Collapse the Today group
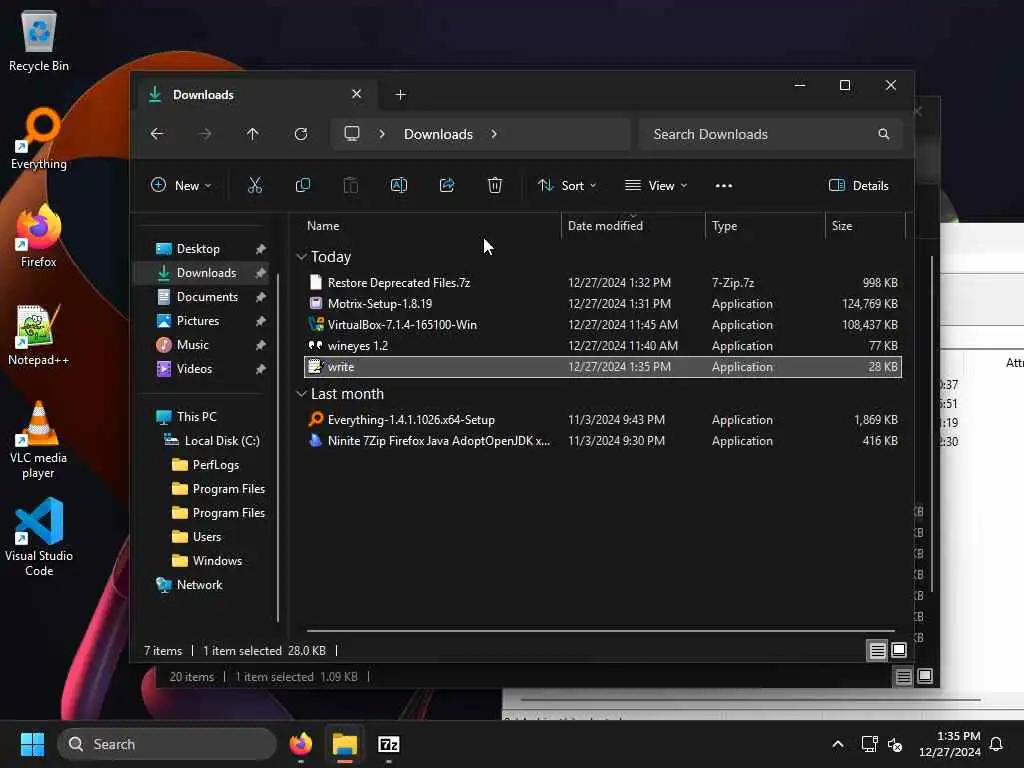1024x768 pixels. [301, 257]
